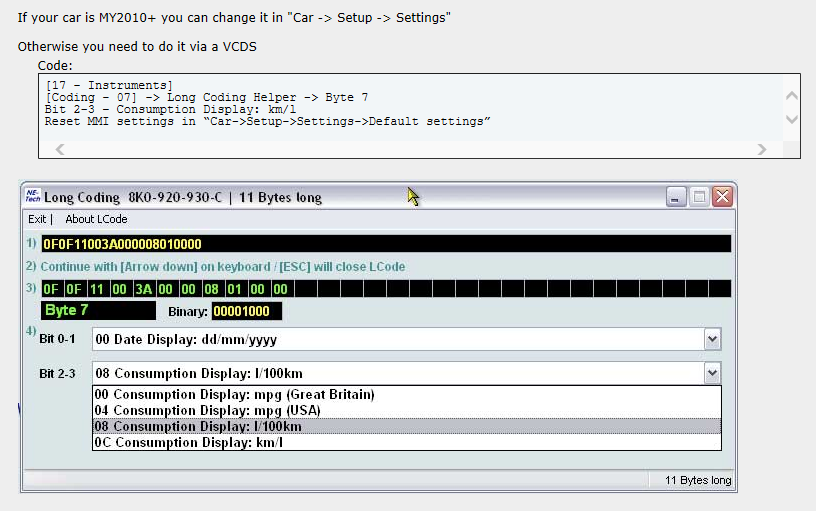Minimize the Long Coding window
The image size is (816, 511).
pyautogui.click(x=677, y=197)
